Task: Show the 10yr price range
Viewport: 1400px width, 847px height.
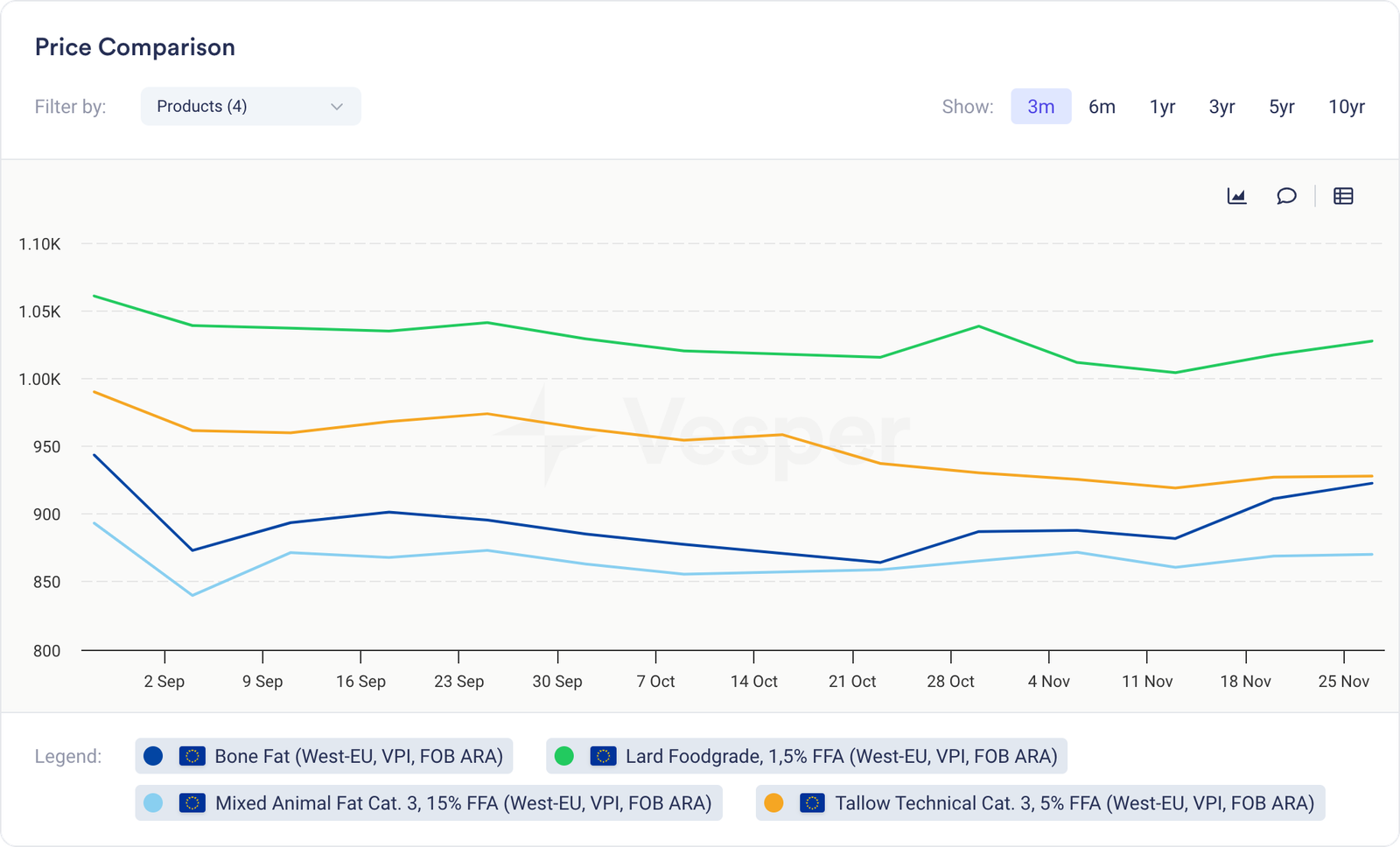Action: coord(1346,107)
